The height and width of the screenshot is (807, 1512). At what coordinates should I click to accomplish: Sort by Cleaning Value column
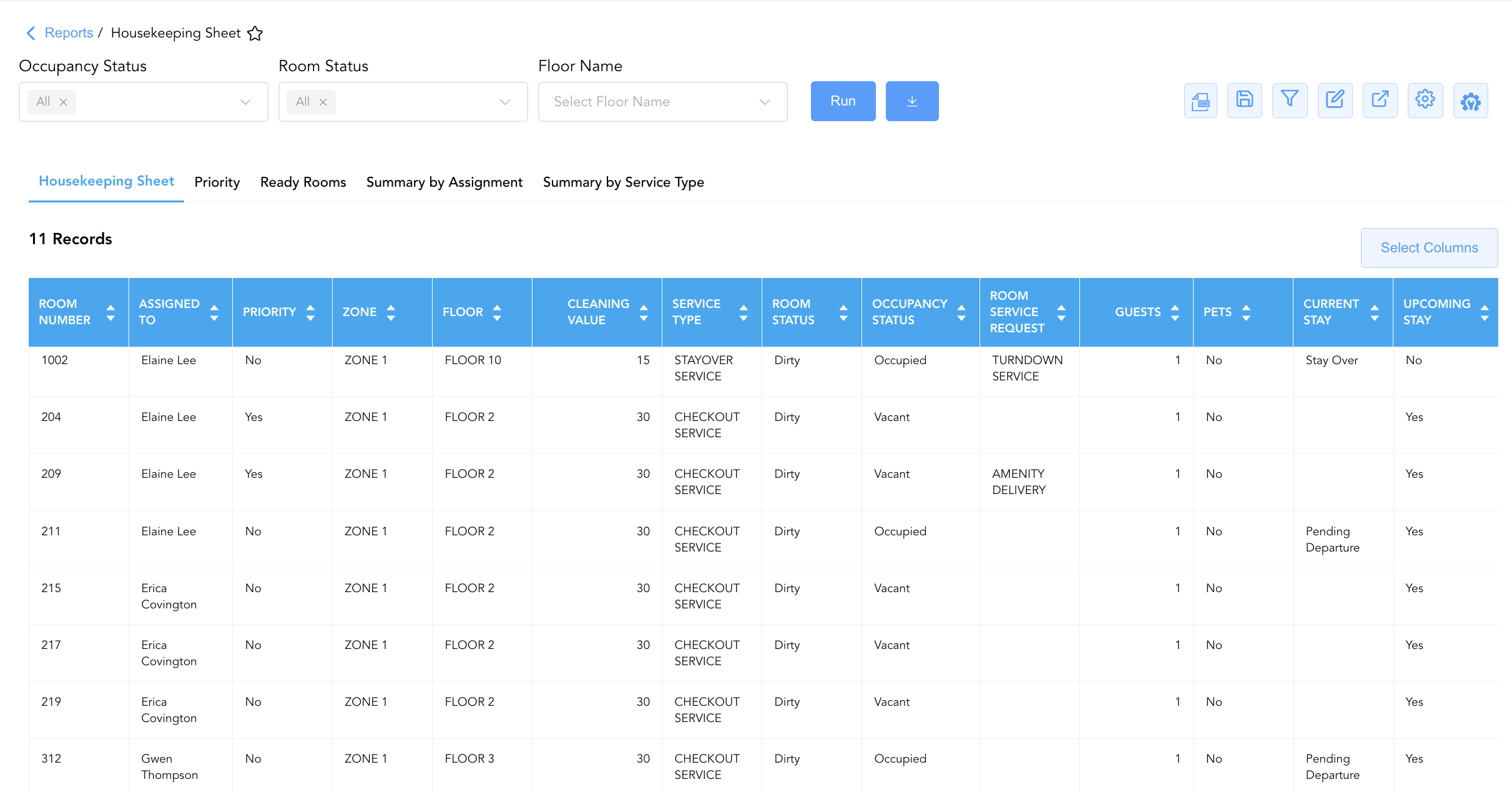pyautogui.click(x=644, y=312)
